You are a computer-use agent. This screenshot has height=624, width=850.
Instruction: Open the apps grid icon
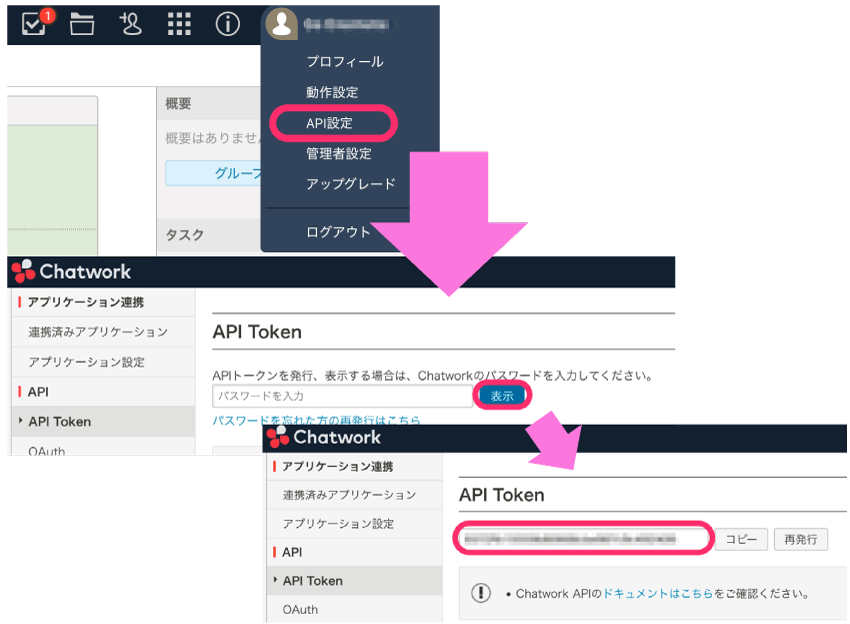coord(179,24)
